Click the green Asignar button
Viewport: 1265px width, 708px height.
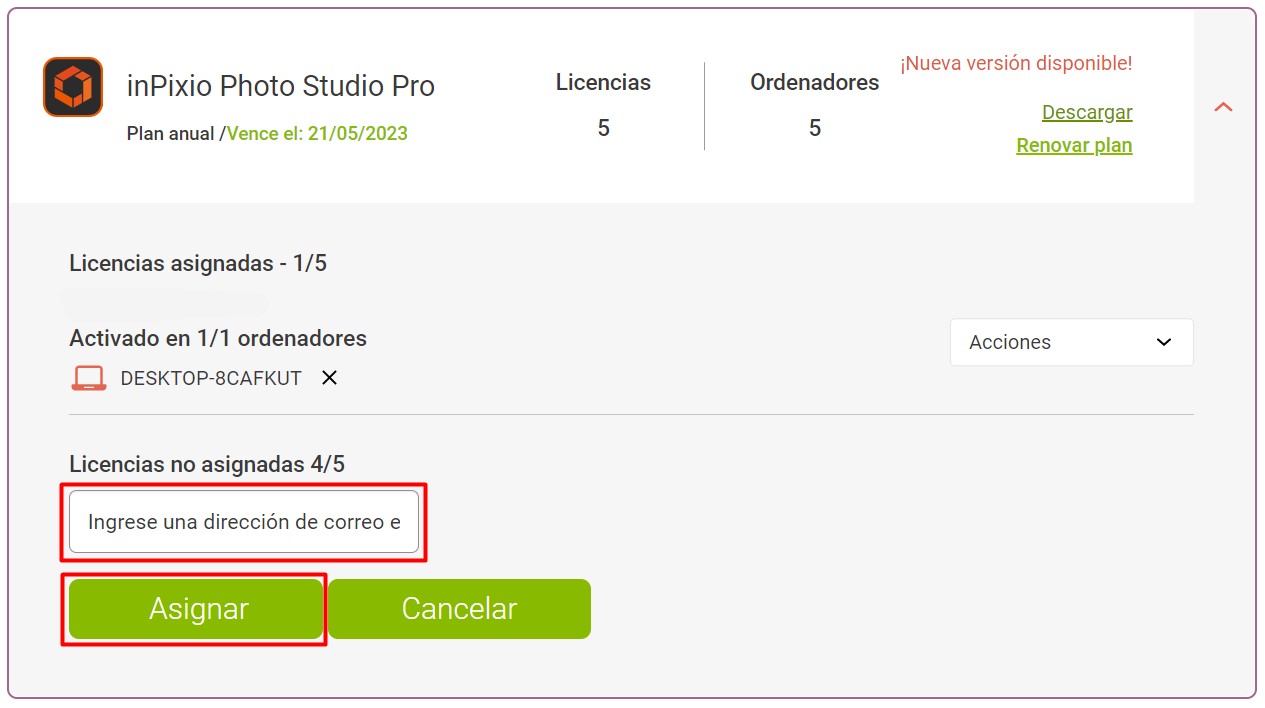196,609
